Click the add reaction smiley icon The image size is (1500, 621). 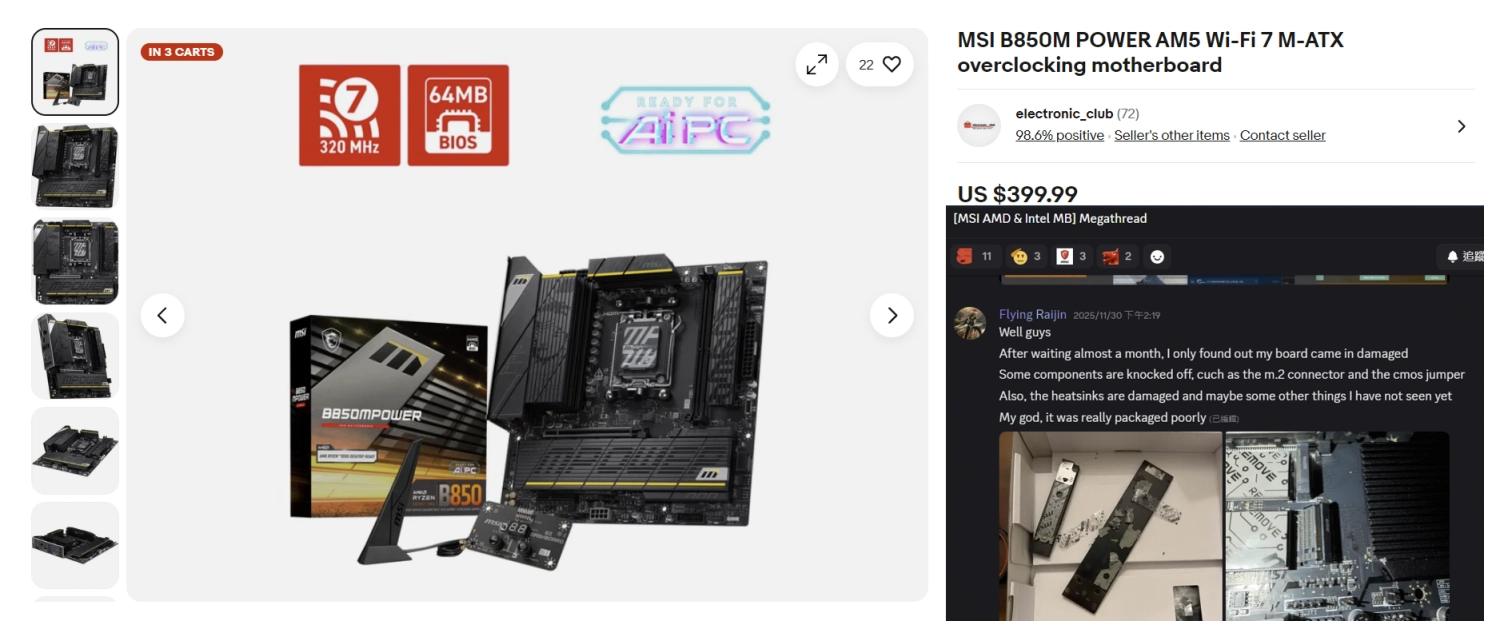point(1157,257)
